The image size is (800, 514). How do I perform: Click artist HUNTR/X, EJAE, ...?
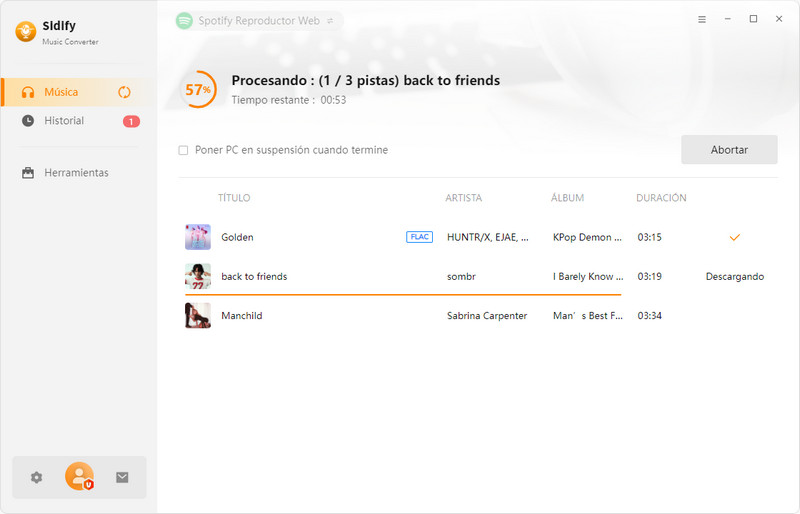coord(488,237)
